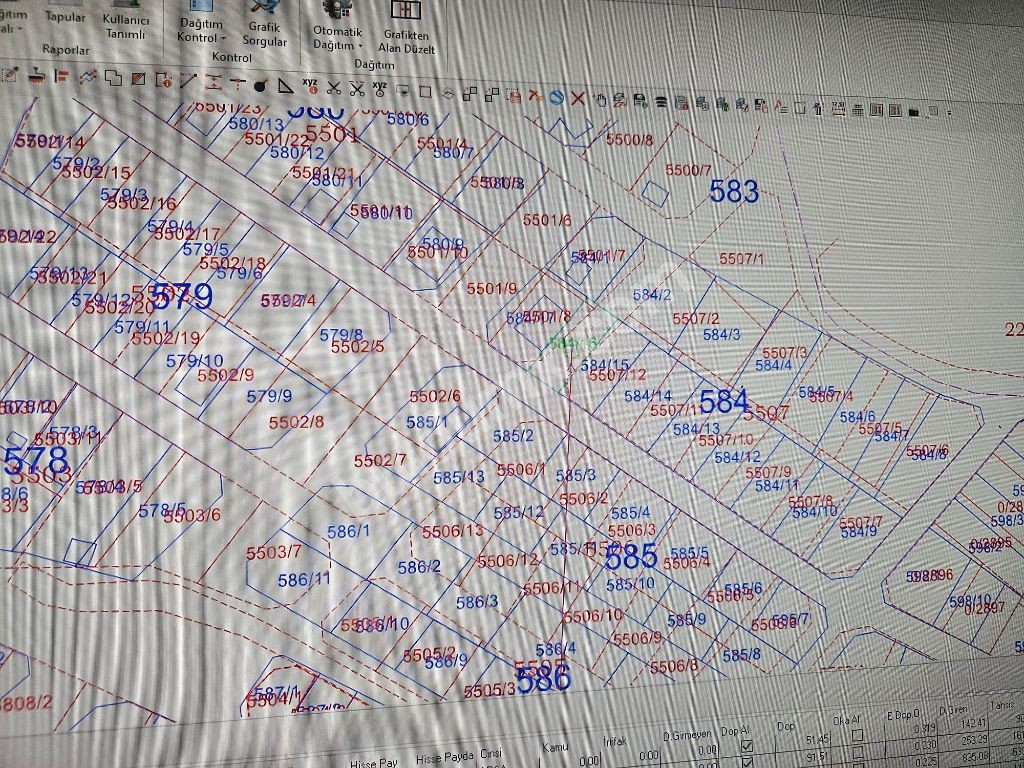The width and height of the screenshot is (1024, 768).
Task: Open the Tapular report item
Action: pyautogui.click(x=65, y=16)
